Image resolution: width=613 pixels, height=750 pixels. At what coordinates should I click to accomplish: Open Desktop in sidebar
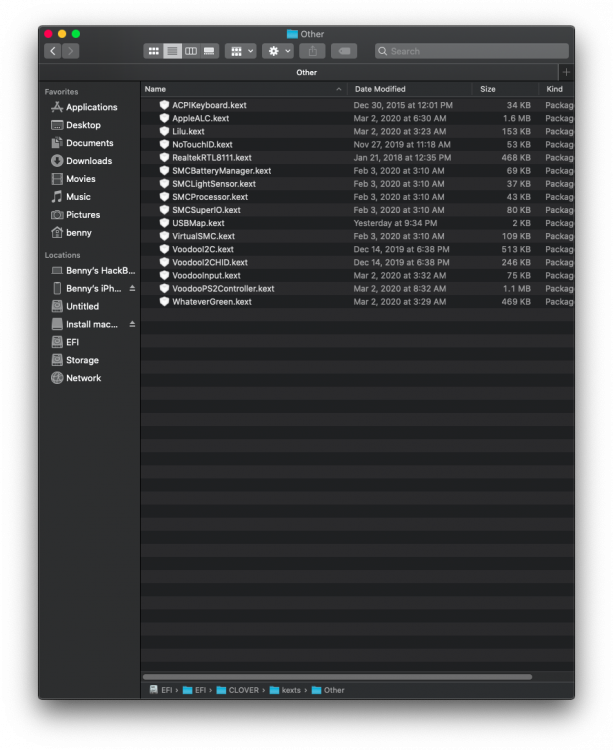tap(83, 125)
